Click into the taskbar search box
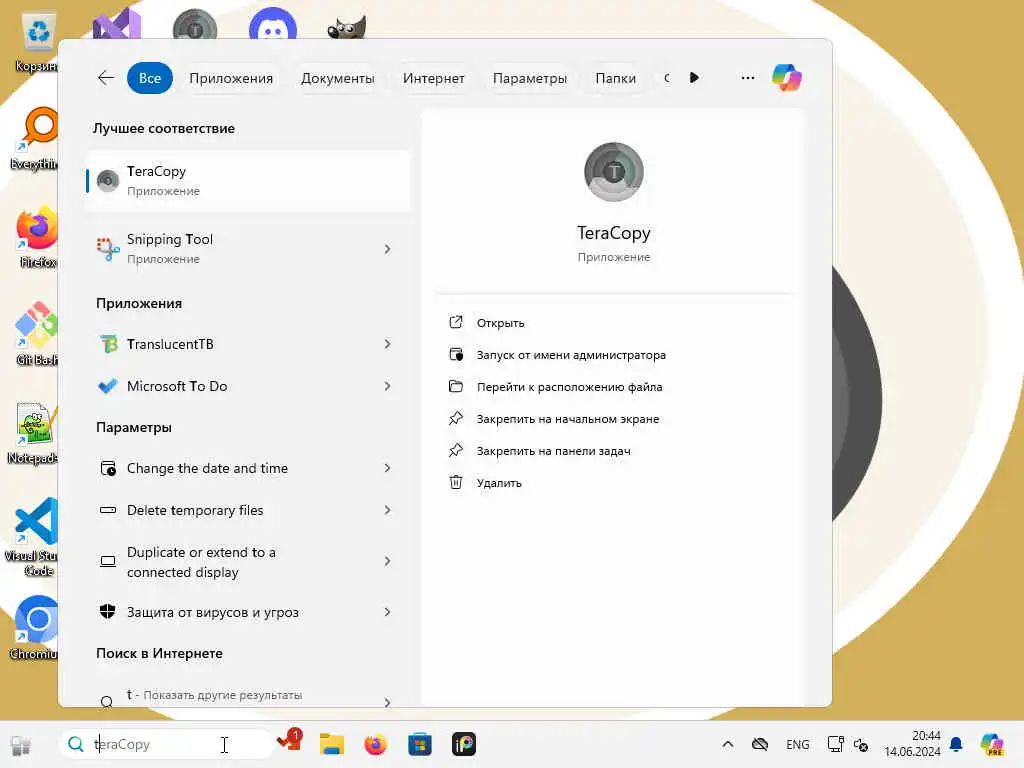The image size is (1024, 768). [x=167, y=744]
